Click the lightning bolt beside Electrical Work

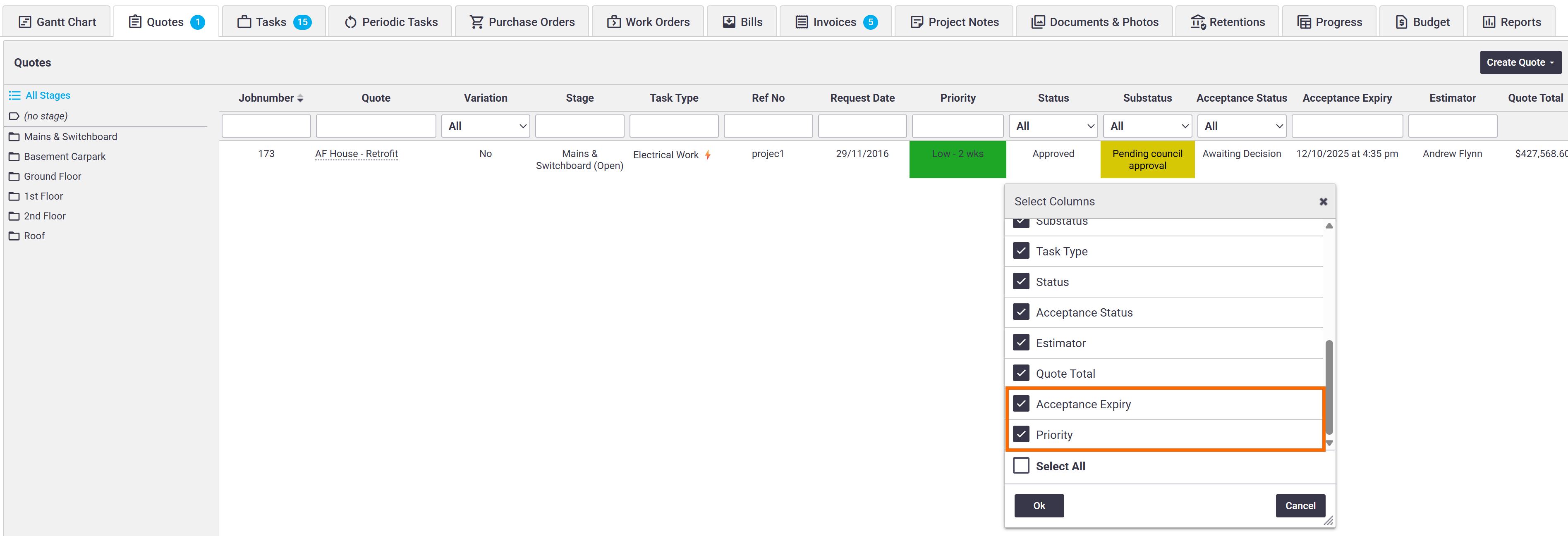[708, 155]
